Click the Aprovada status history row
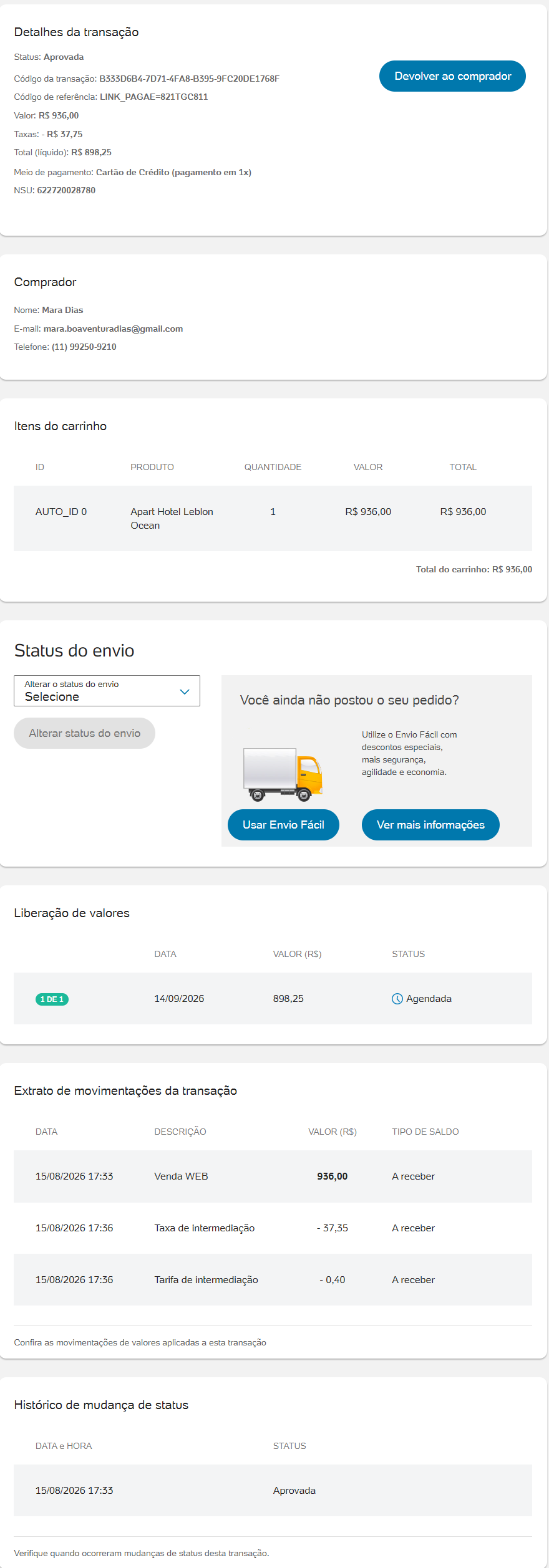549x1568 pixels. point(273,1491)
